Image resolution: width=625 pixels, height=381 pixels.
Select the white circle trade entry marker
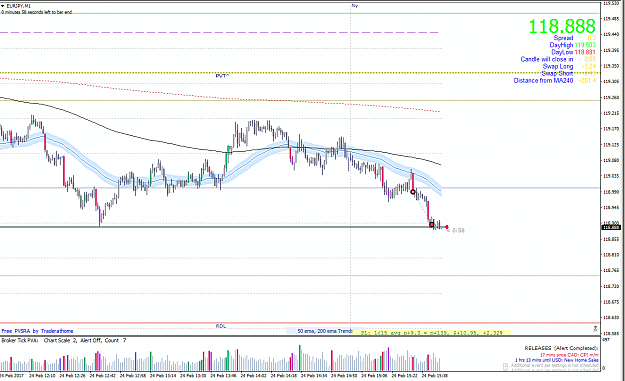[x=413, y=192]
